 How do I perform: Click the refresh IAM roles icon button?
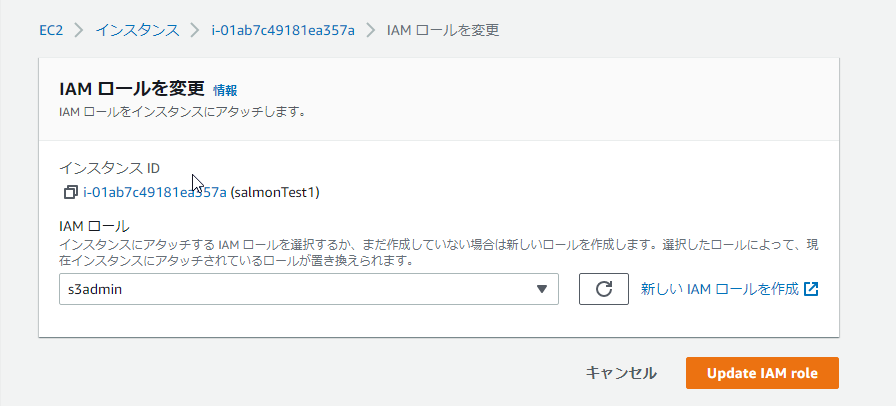point(604,289)
